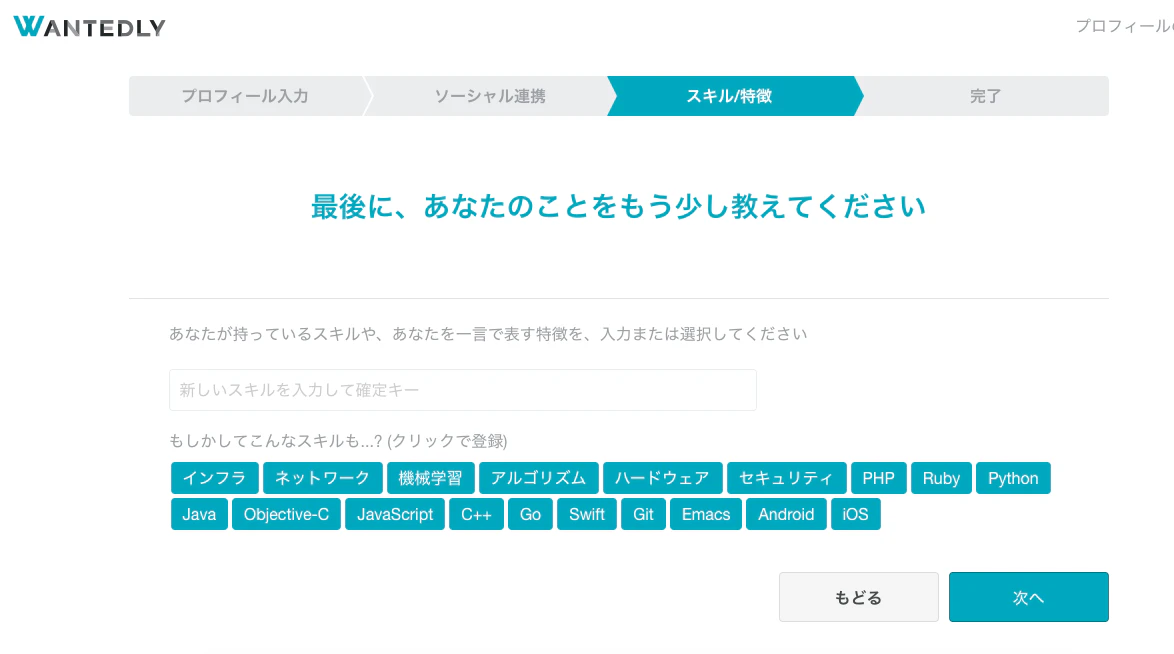
Task: Add the ハードウェア skill tag
Action: click(x=663, y=478)
